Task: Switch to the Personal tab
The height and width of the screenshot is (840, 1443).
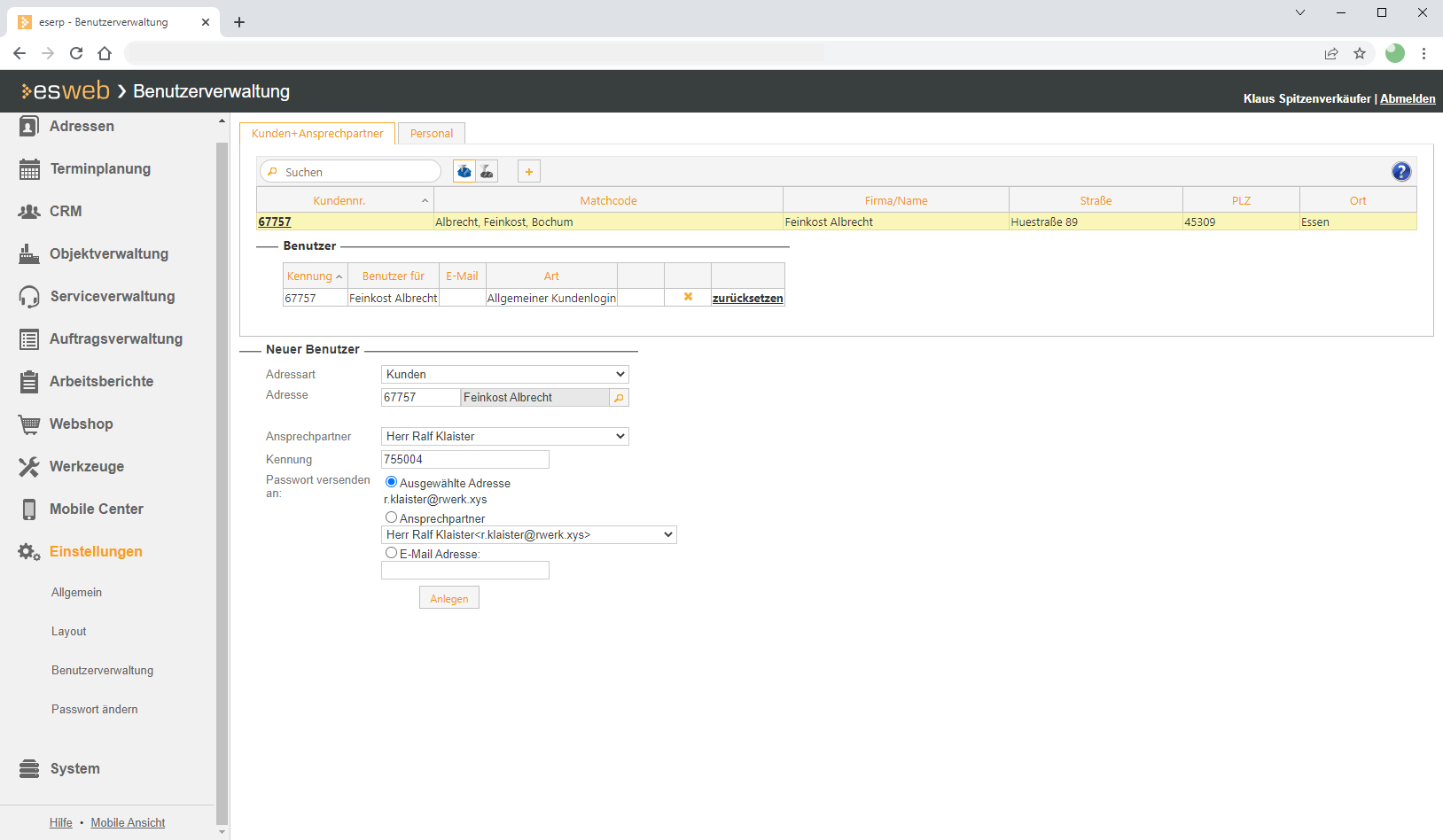Action: (432, 134)
